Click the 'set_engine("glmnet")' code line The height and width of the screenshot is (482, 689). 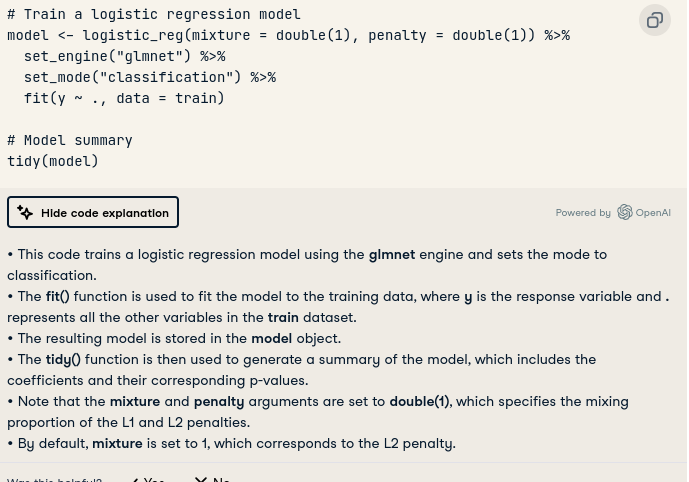click(124, 56)
